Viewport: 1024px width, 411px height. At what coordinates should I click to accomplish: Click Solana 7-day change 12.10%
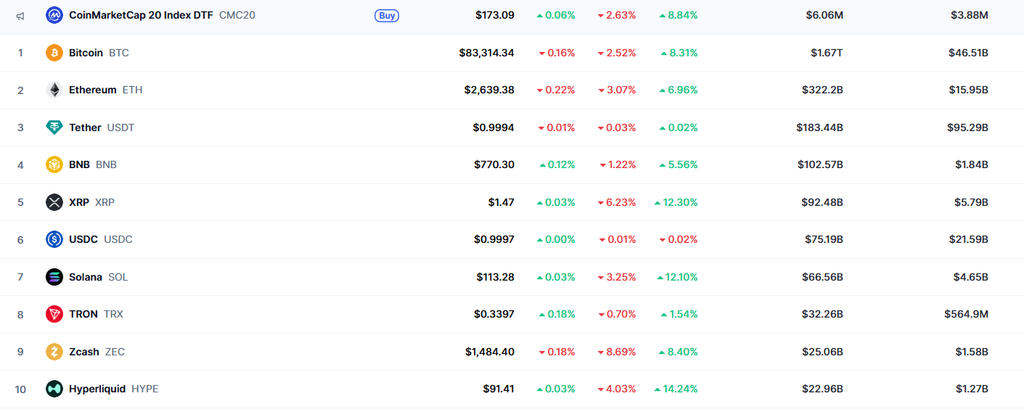point(677,277)
